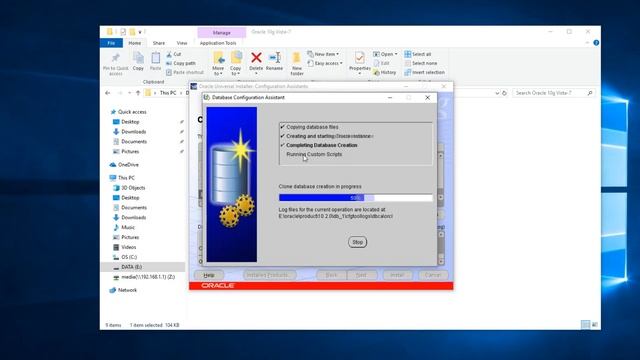The width and height of the screenshot is (640, 360).
Task: Open the Open dropdown in ribbon
Action: 385,54
